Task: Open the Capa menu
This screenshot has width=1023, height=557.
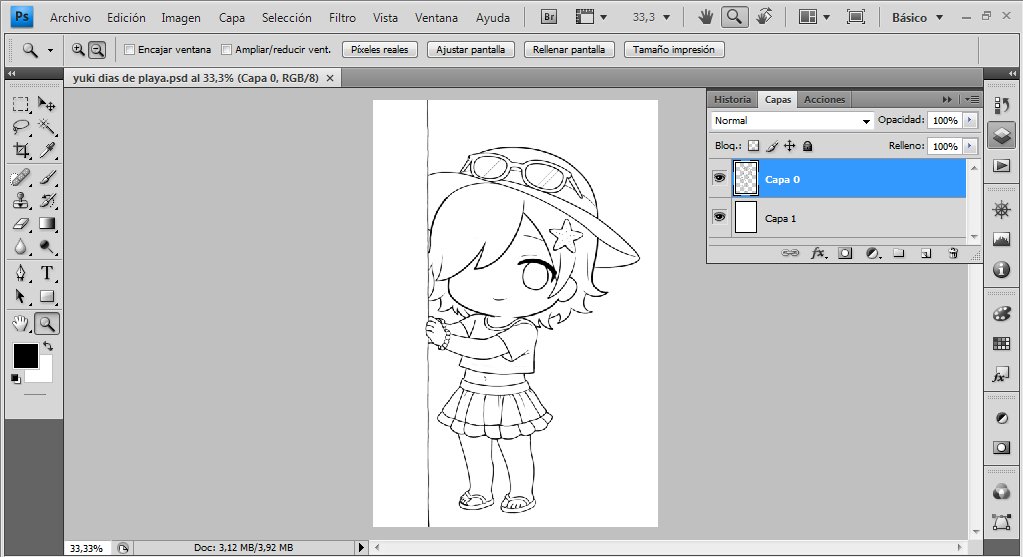Action: coord(232,18)
